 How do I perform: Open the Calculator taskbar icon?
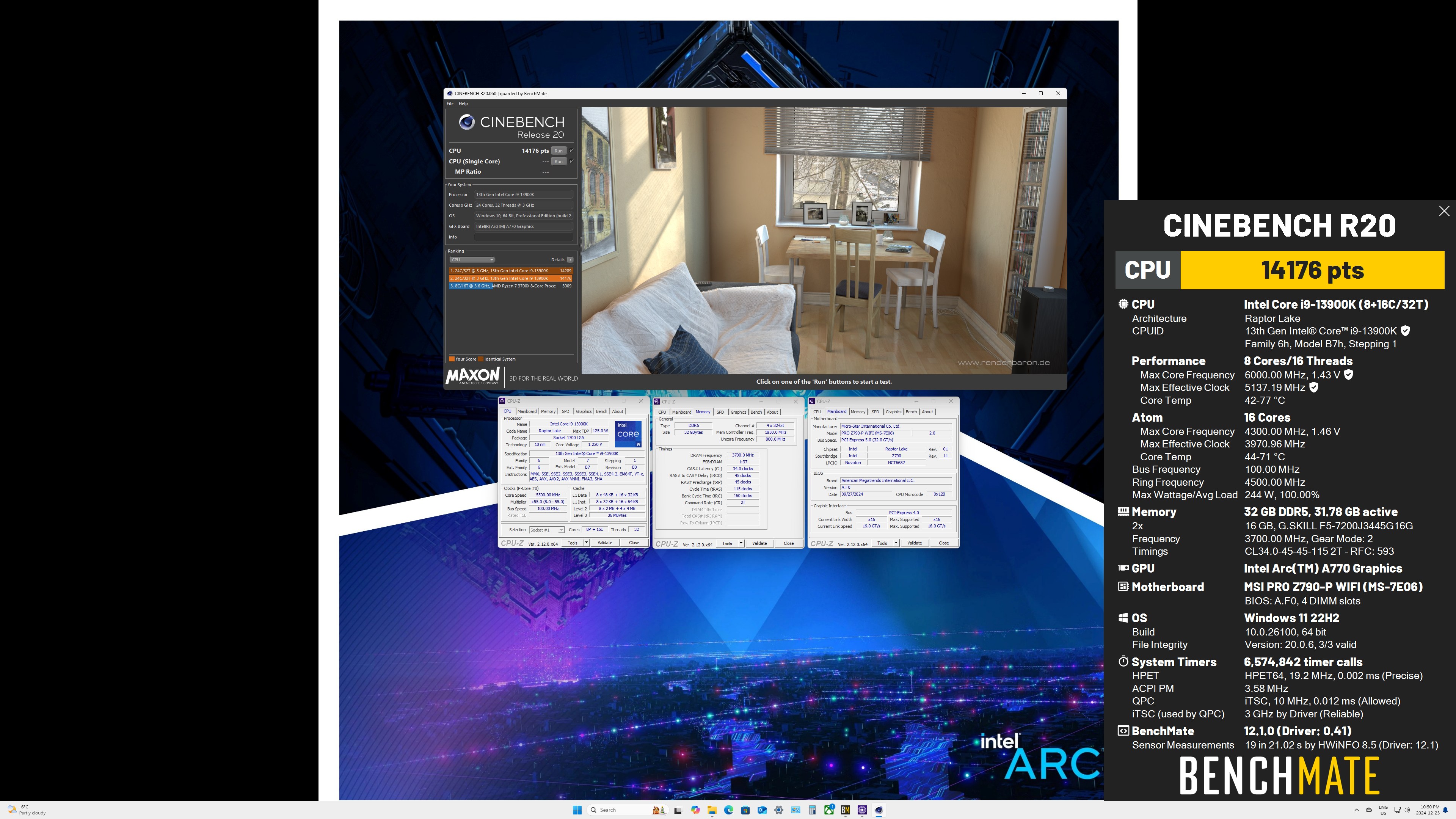[812, 810]
